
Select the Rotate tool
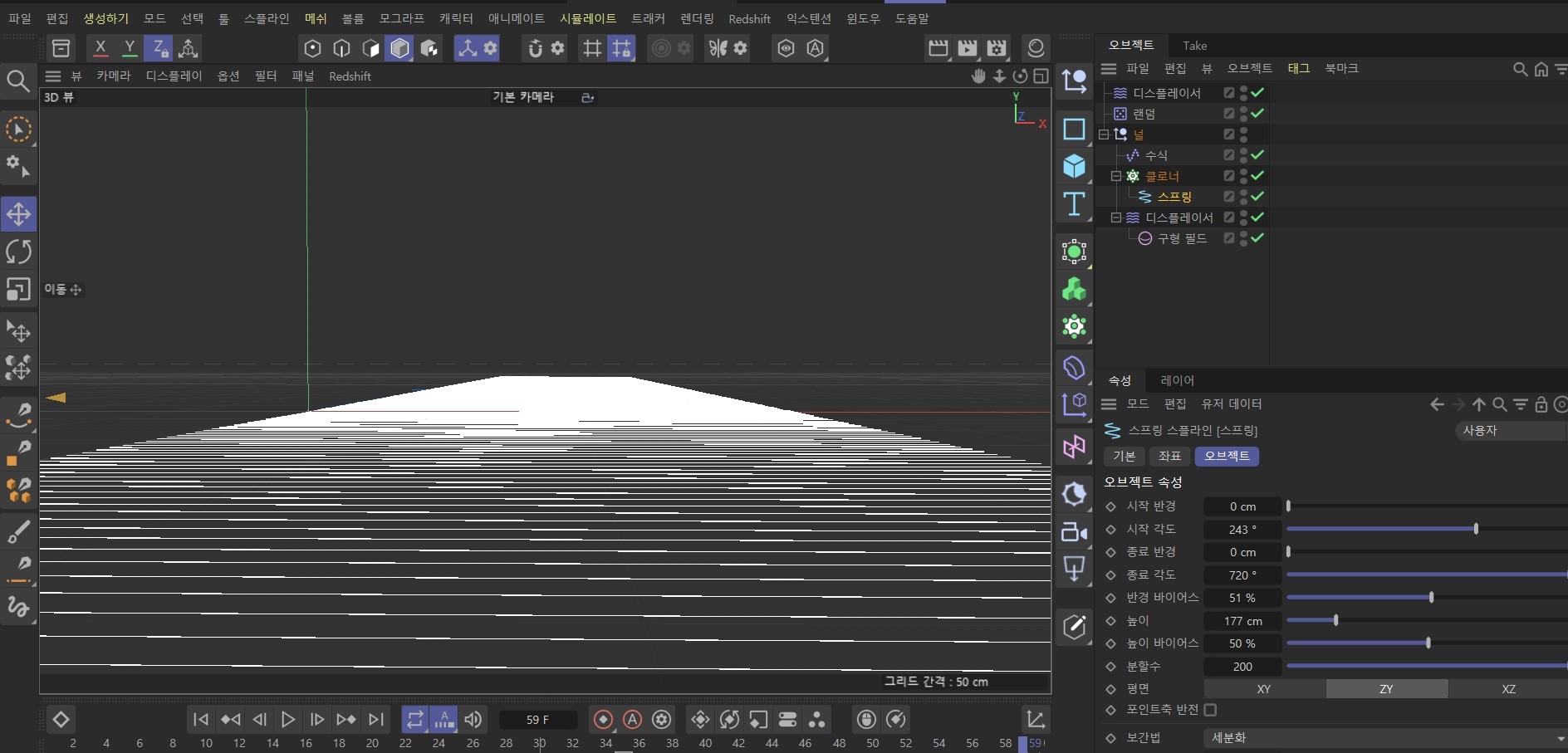tap(18, 252)
